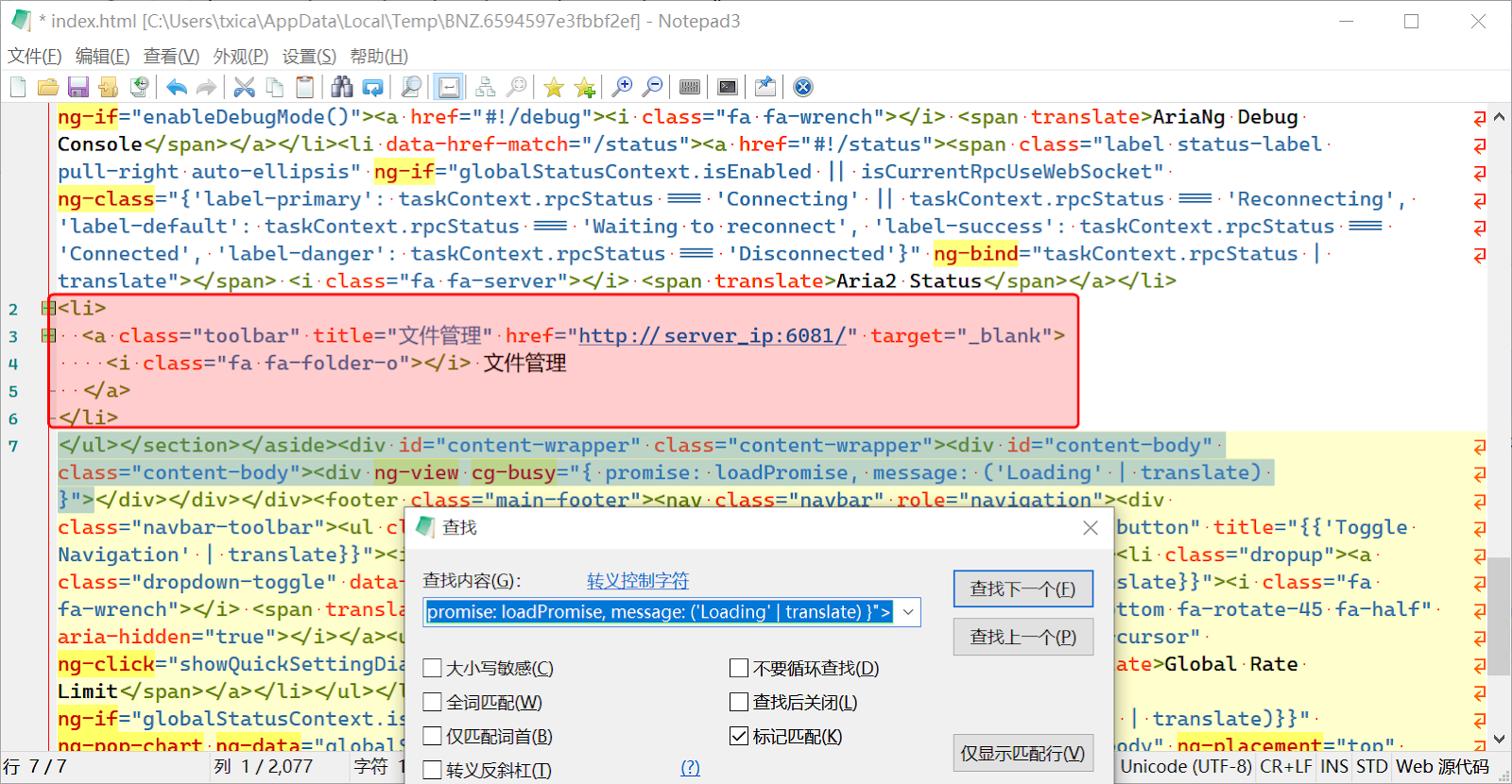The image size is (1512, 784).
Task: Click the console window toolbar icon
Action: tap(728, 88)
